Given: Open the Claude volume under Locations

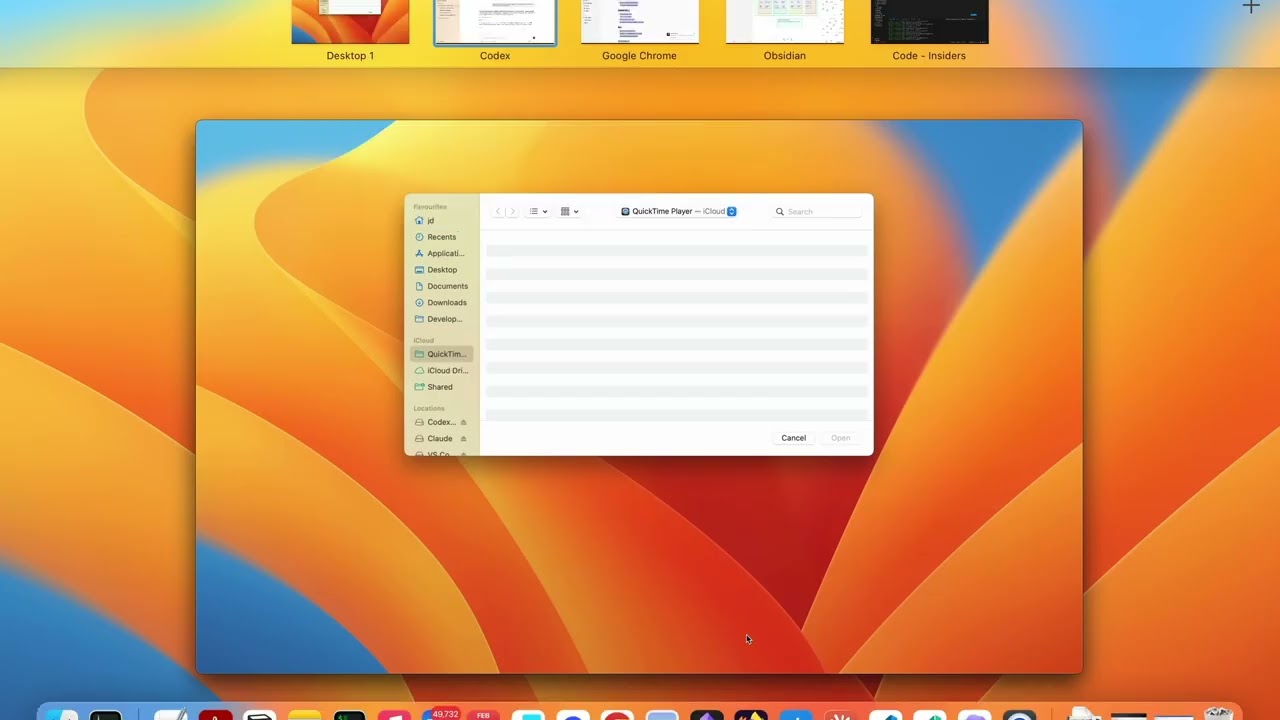Looking at the screenshot, I should 434,438.
